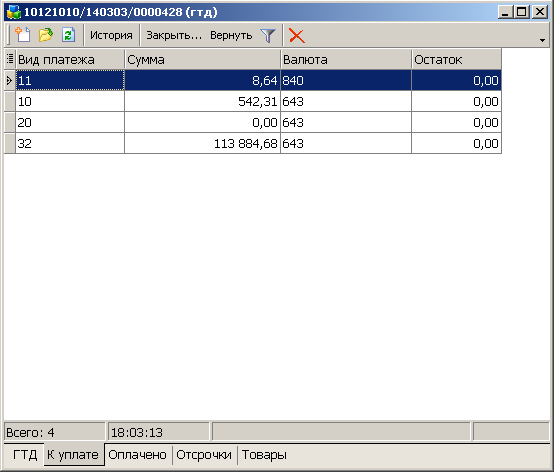Select payment type cell 32

pos(70,143)
